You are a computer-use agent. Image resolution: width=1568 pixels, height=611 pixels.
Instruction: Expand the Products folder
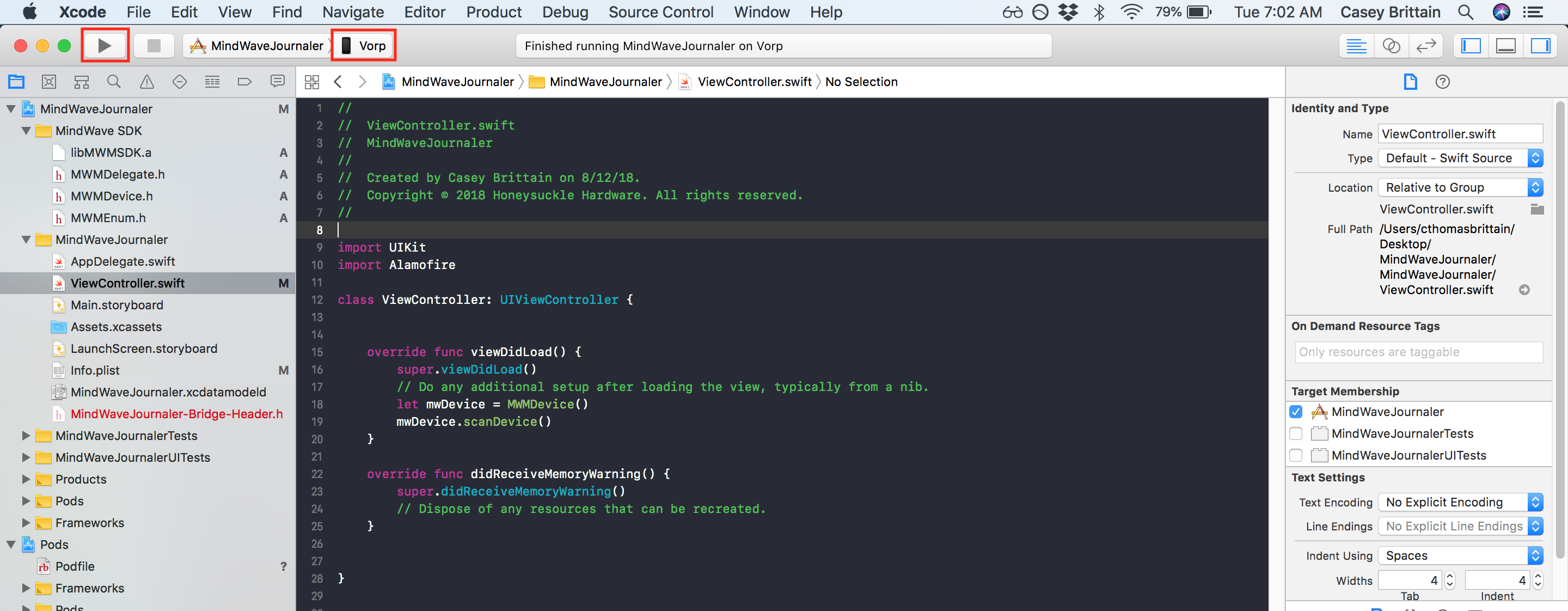click(x=26, y=479)
